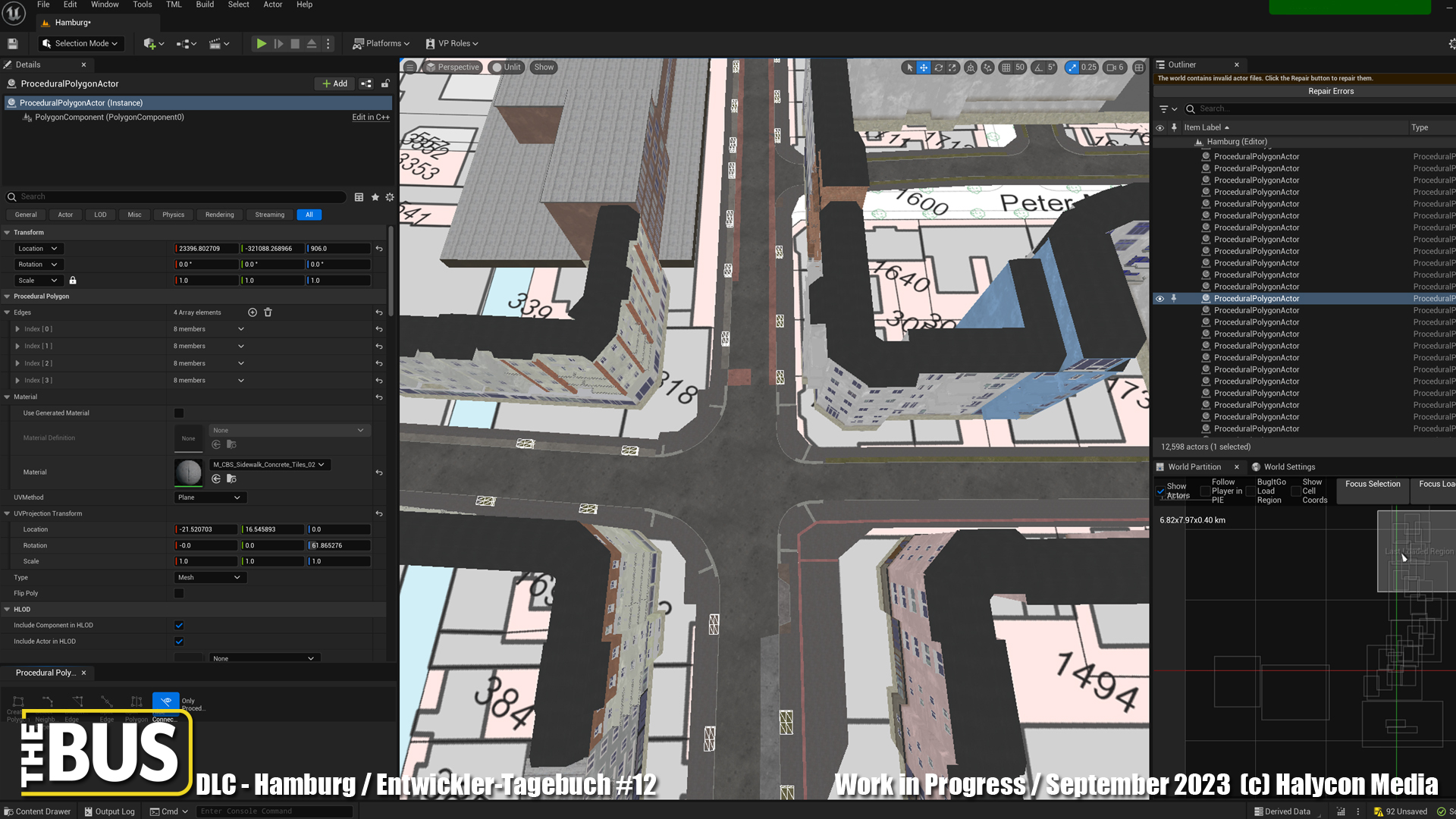Open Details panel settings gear
The width and height of the screenshot is (1456, 819).
[390, 197]
